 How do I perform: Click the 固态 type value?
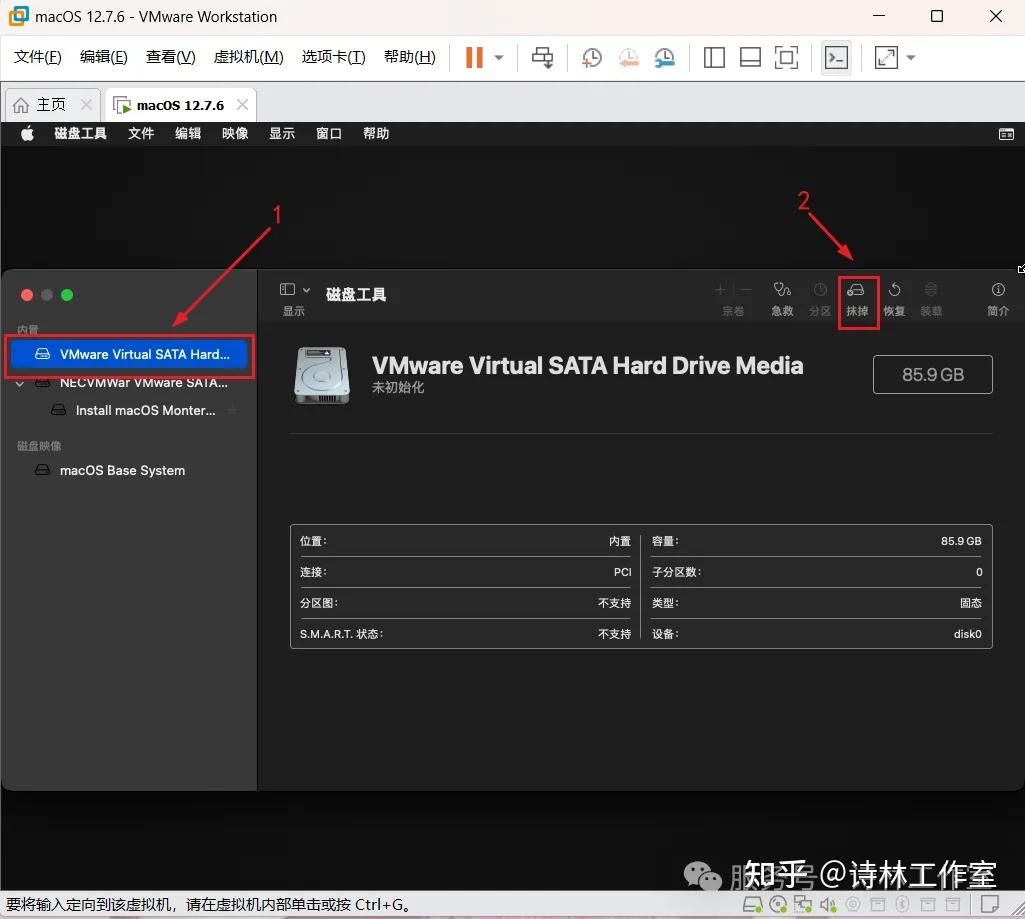[x=971, y=603]
